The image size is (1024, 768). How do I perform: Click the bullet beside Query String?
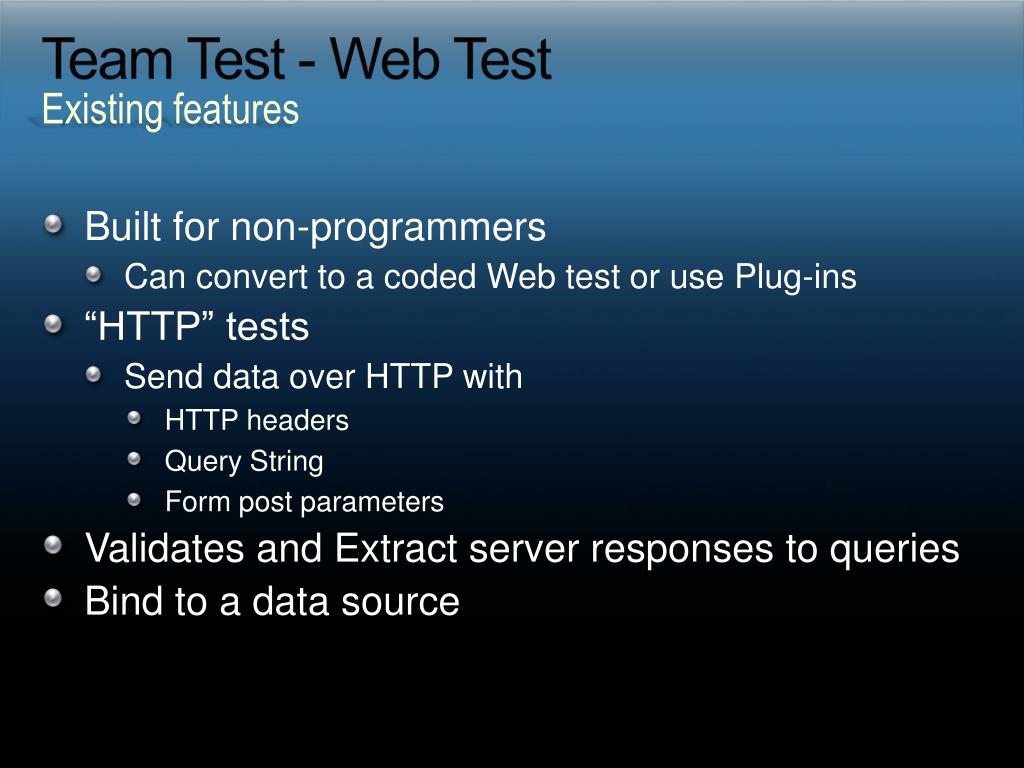[x=135, y=459]
